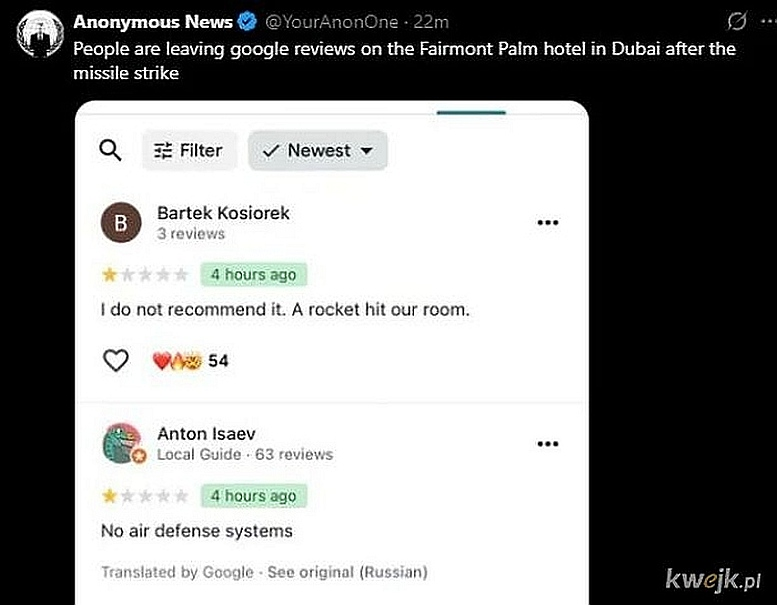Image resolution: width=777 pixels, height=605 pixels.
Task: Expand the Newest sort dropdown
Action: (x=317, y=150)
